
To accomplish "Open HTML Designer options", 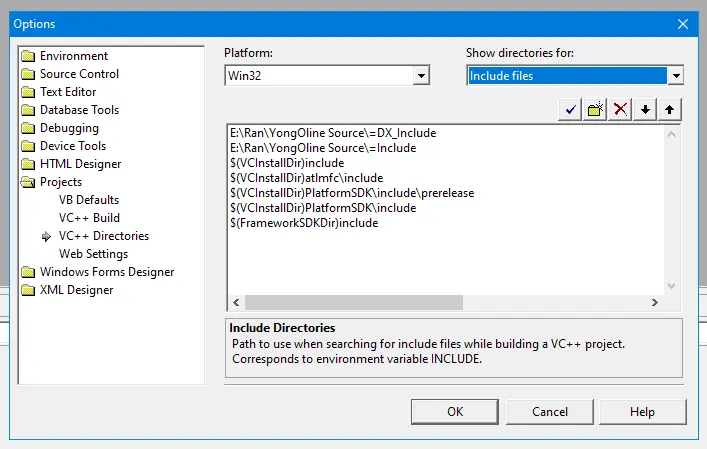I will pos(81,164).
